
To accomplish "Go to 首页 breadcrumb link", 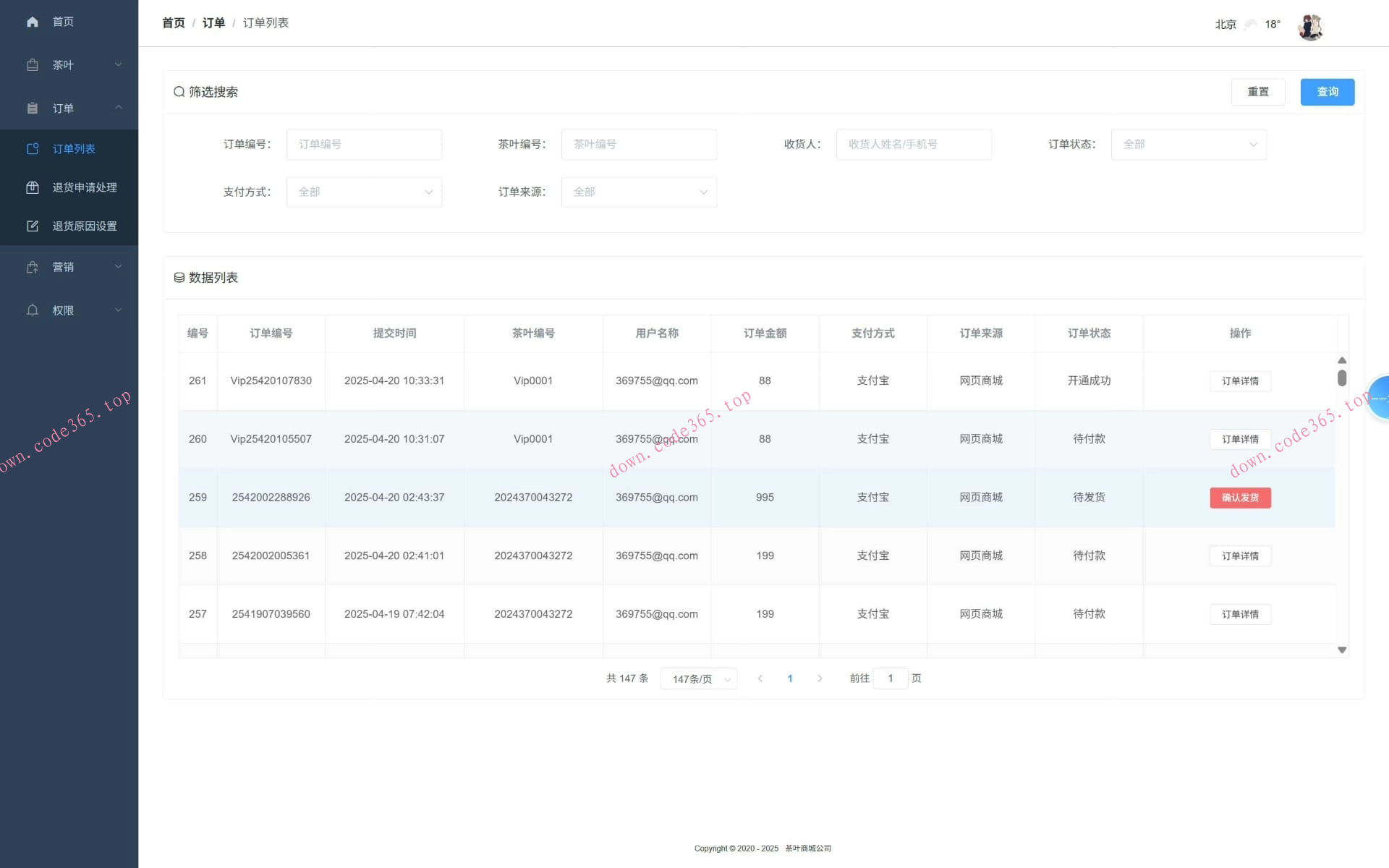I will pos(174,23).
